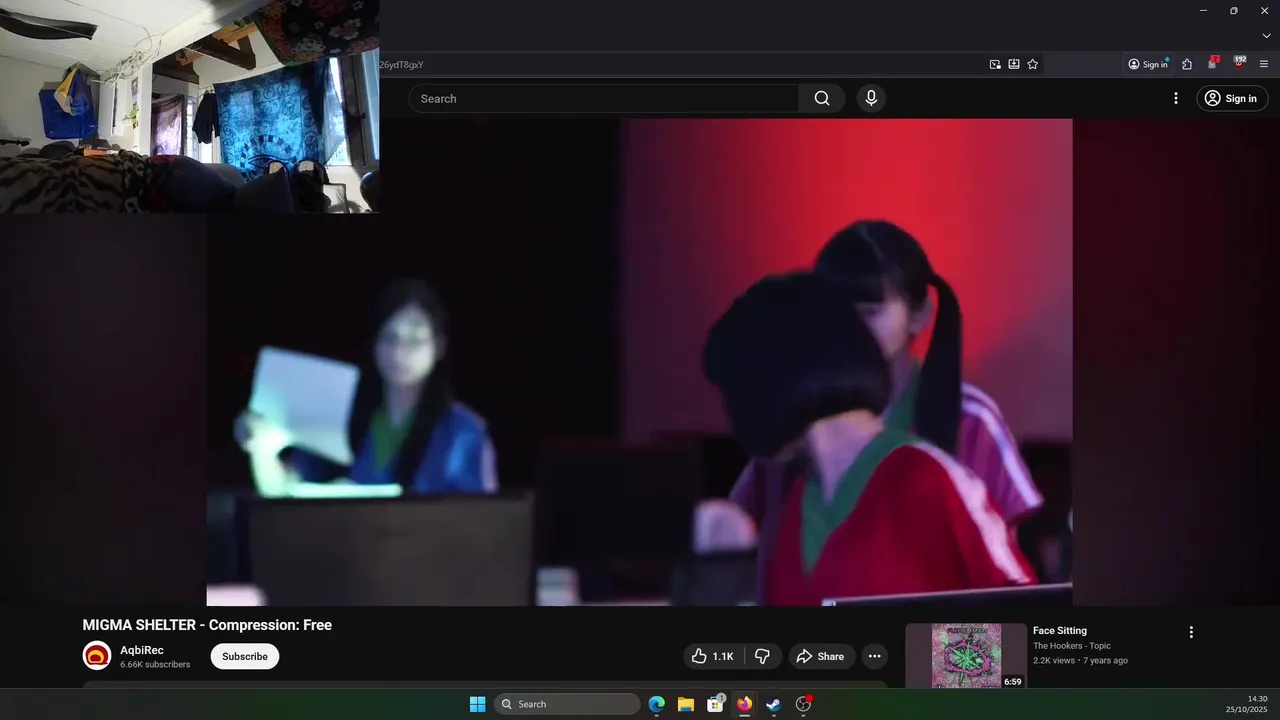This screenshot has height=720, width=1280.
Task: Focus the YouTube Search input field
Action: tap(604, 98)
